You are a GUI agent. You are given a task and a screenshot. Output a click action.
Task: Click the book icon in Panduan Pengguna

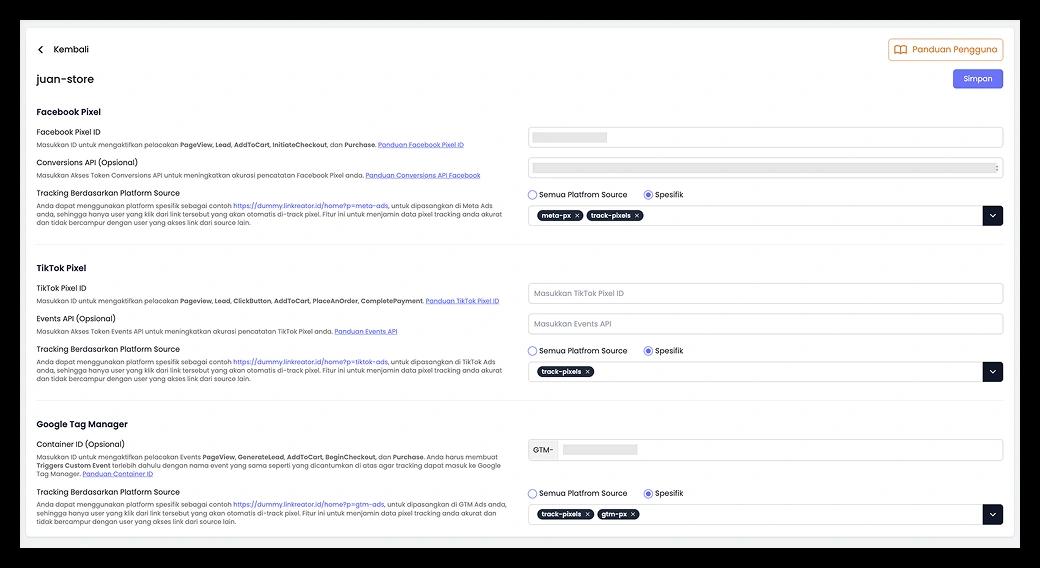click(900, 50)
